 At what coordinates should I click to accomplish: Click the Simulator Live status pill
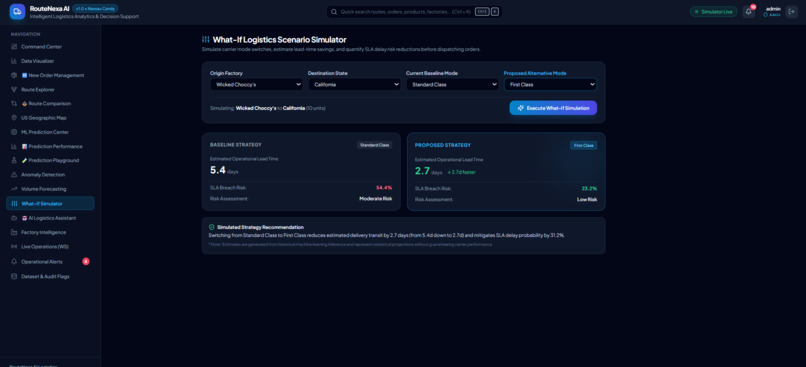(713, 11)
